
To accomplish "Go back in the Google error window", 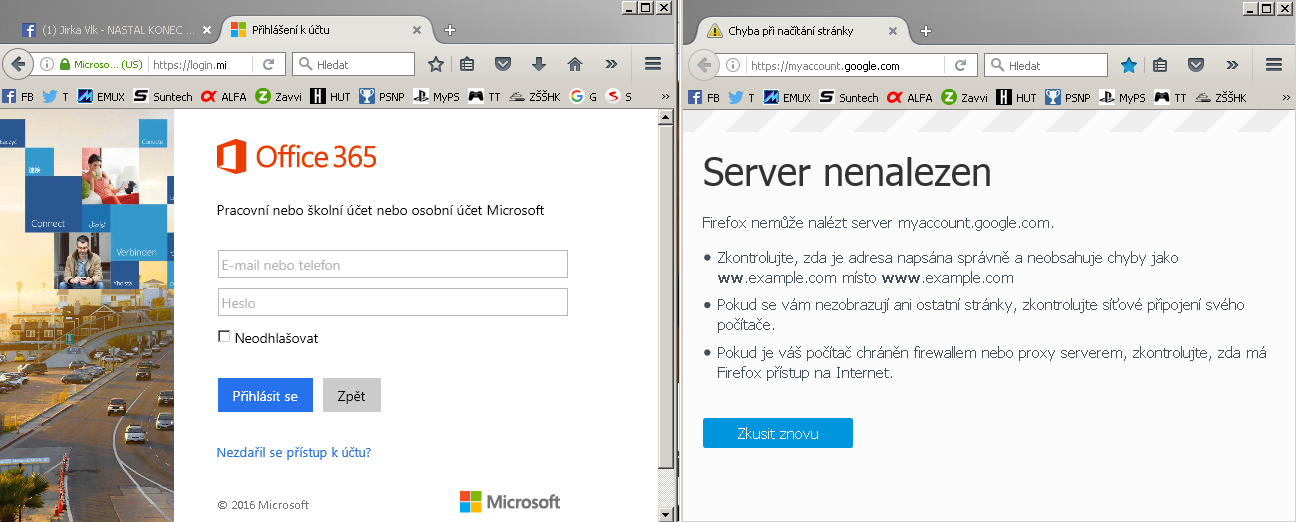I will 705,64.
